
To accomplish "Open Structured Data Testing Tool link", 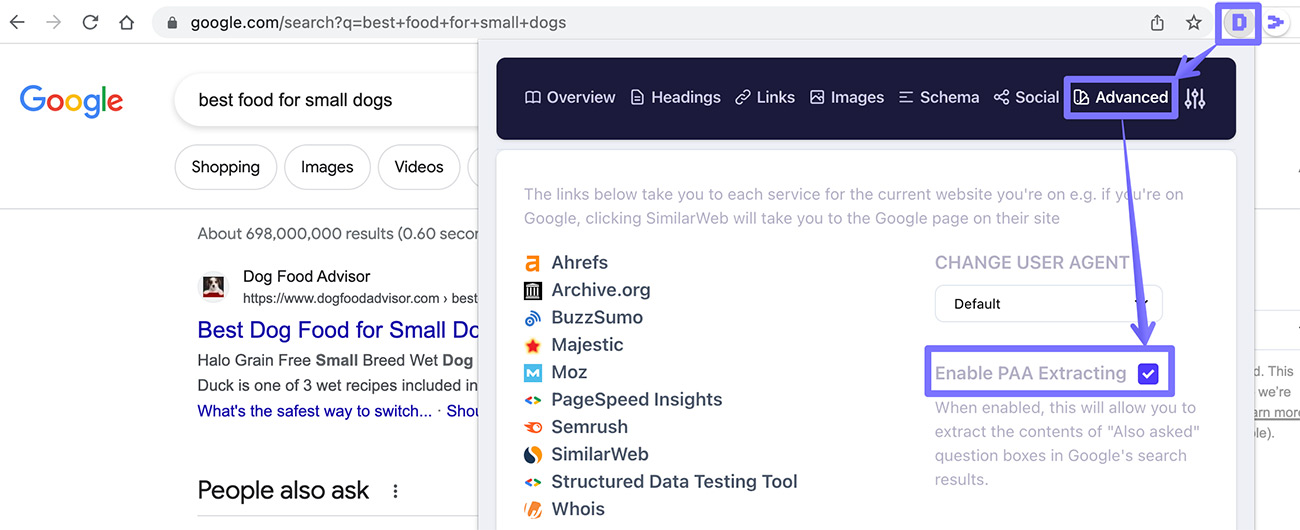I will tap(675, 482).
